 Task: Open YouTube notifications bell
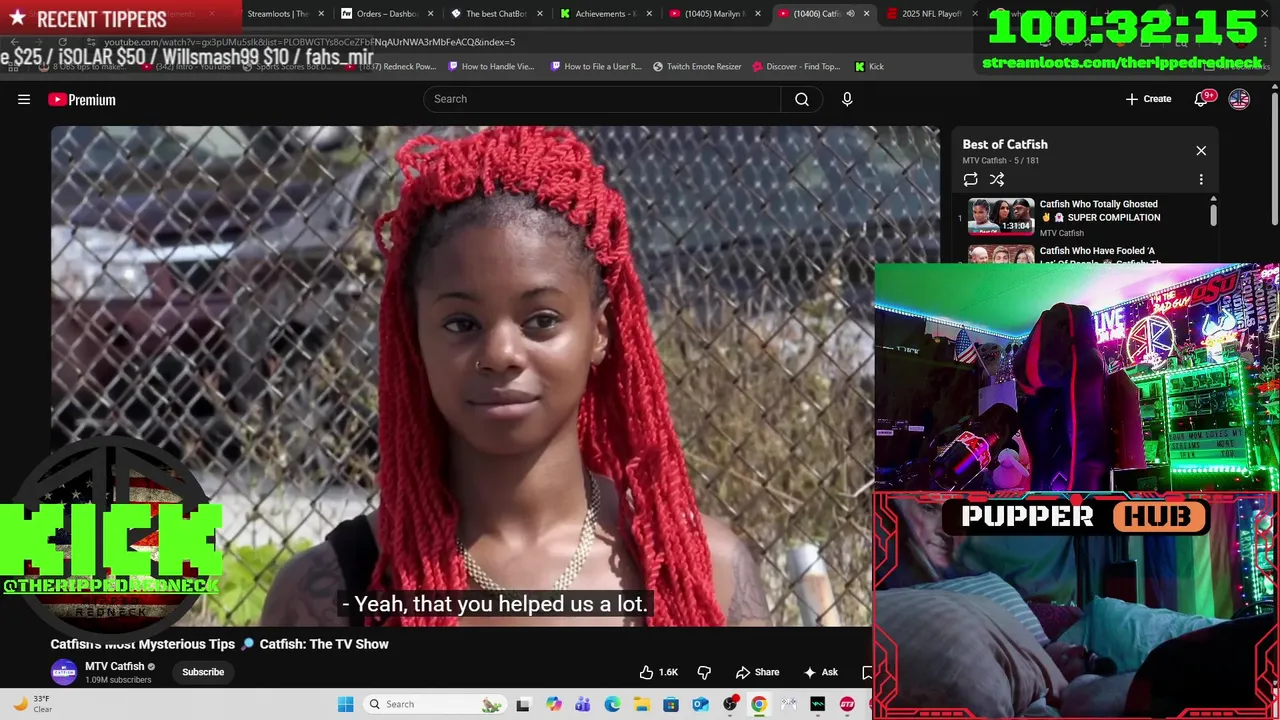[1203, 99]
